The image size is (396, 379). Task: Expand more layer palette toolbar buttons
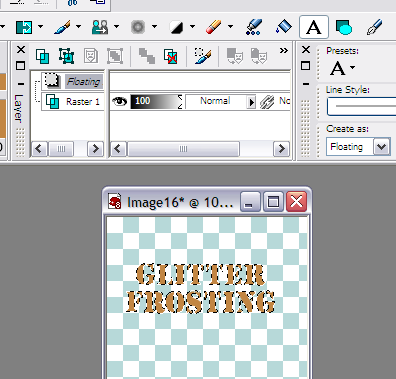284,51
